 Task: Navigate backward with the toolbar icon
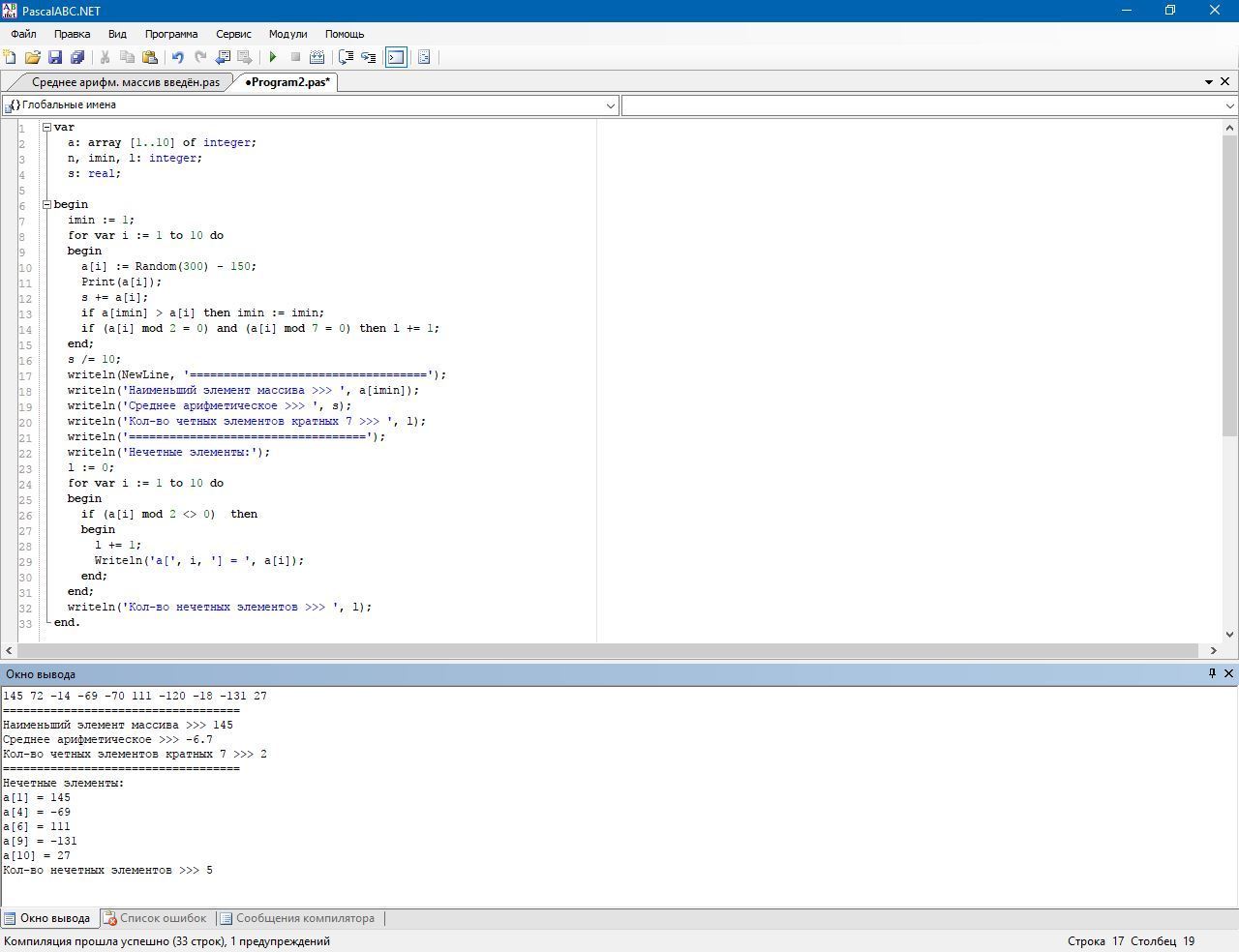223,57
